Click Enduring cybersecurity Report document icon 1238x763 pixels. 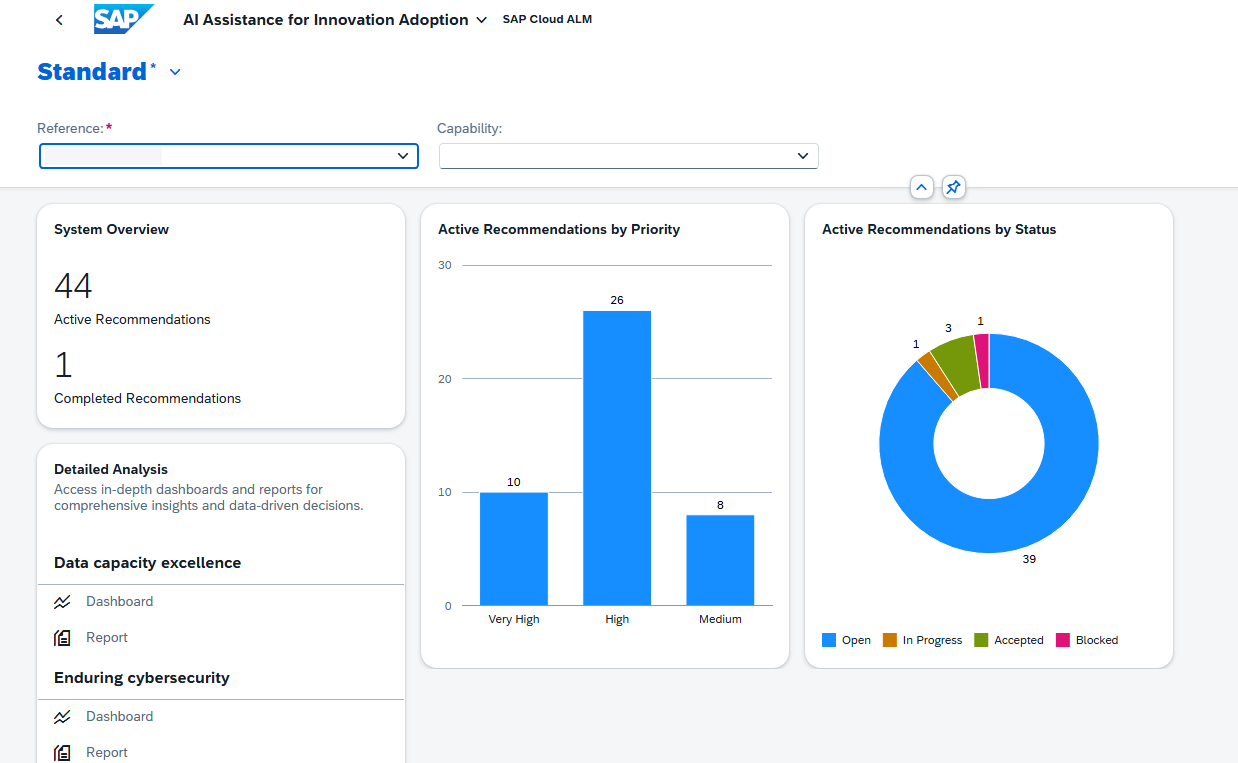[x=63, y=753]
